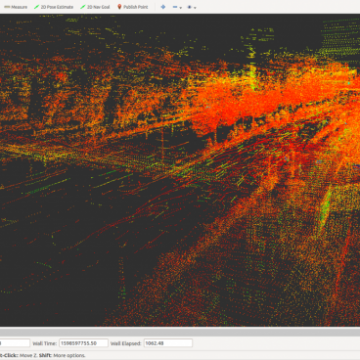
Task: Click the blue minus remove-tool icon
Action: point(175,7)
